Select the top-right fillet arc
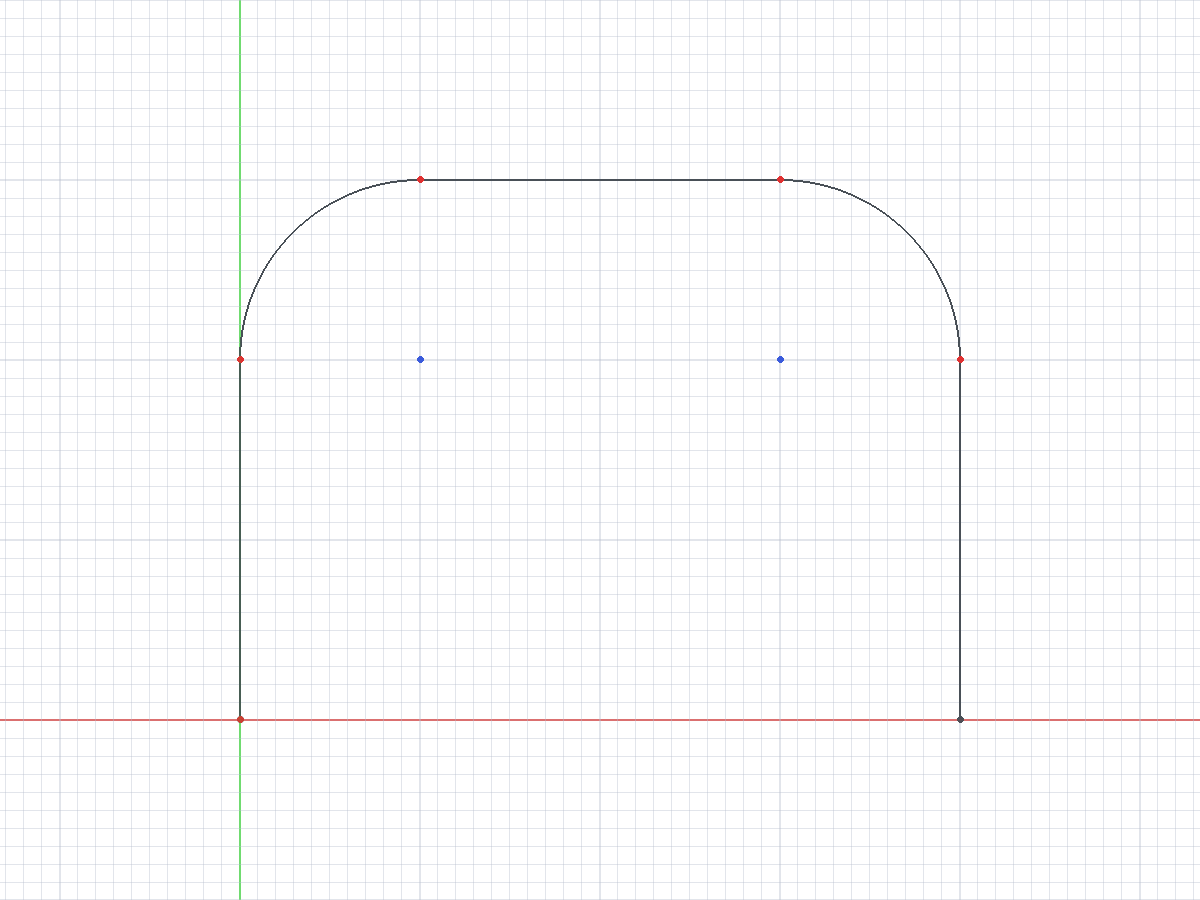This screenshot has width=1200, height=900. [x=907, y=232]
